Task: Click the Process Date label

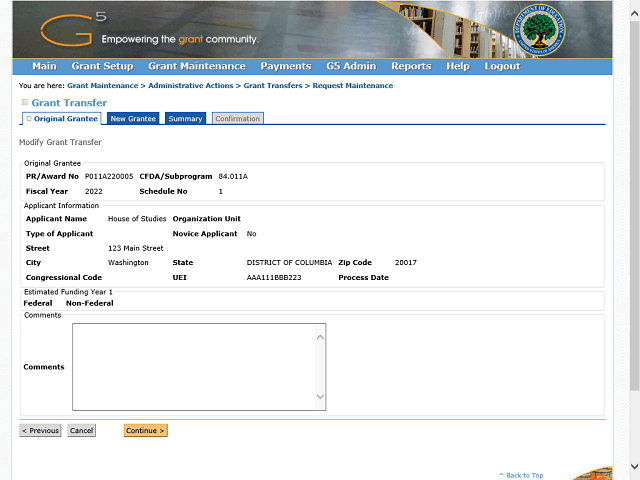Action: [363, 278]
